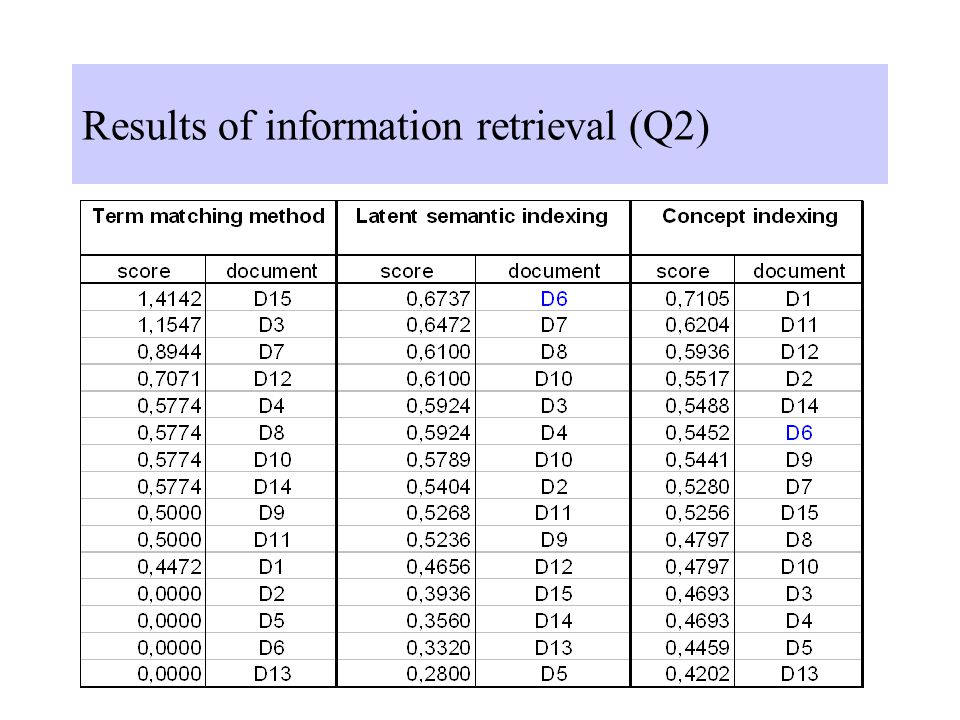This screenshot has width=960, height=720.
Task: Select the score cell 0,6472
Action: (x=407, y=324)
